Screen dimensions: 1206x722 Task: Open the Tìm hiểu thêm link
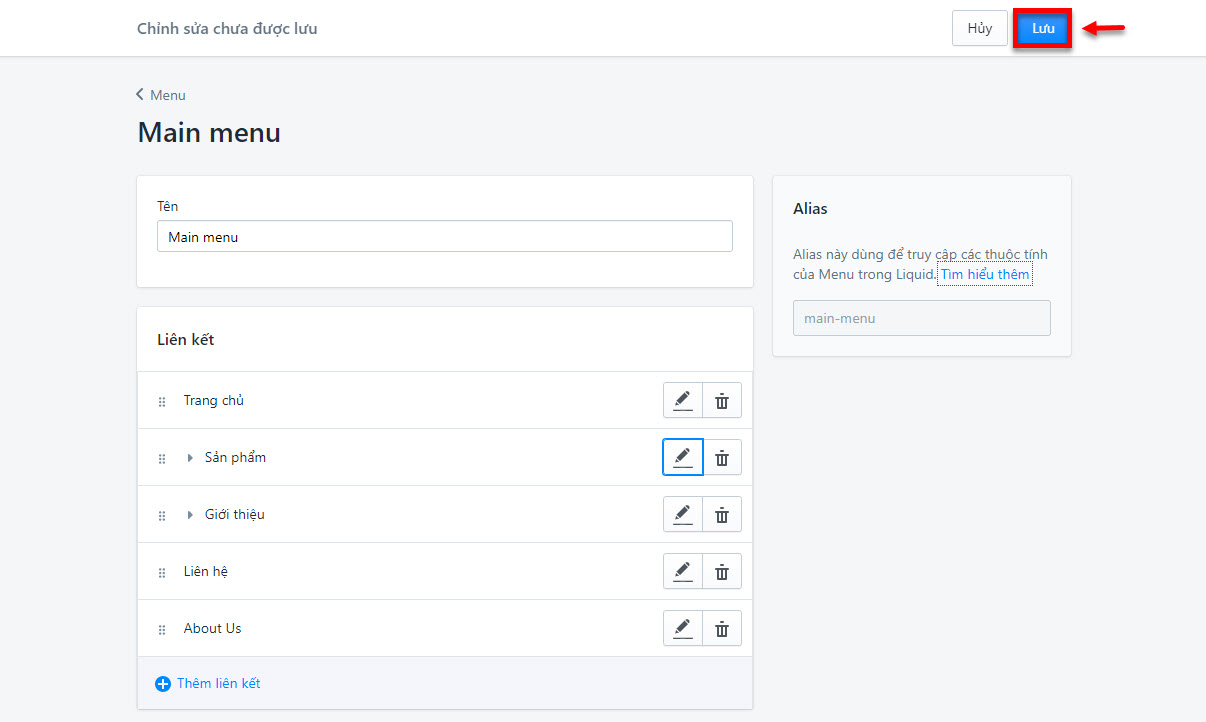(x=984, y=275)
